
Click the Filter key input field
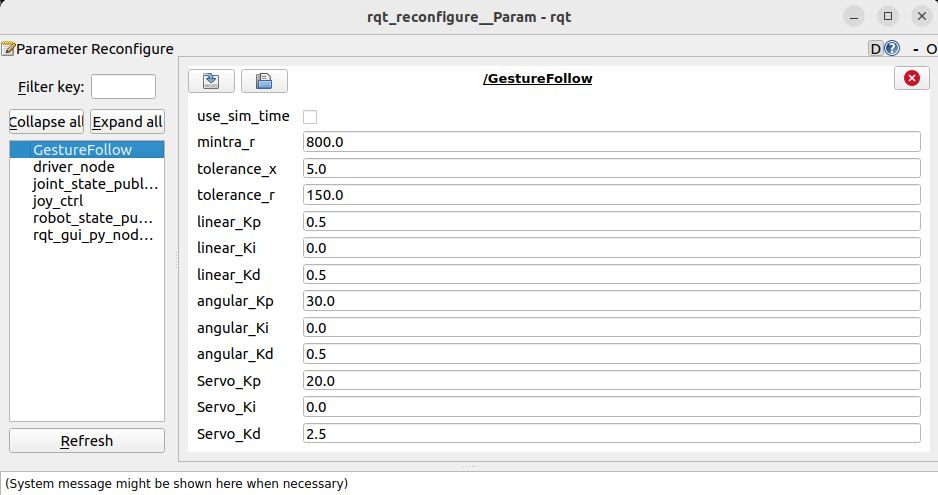(123, 87)
